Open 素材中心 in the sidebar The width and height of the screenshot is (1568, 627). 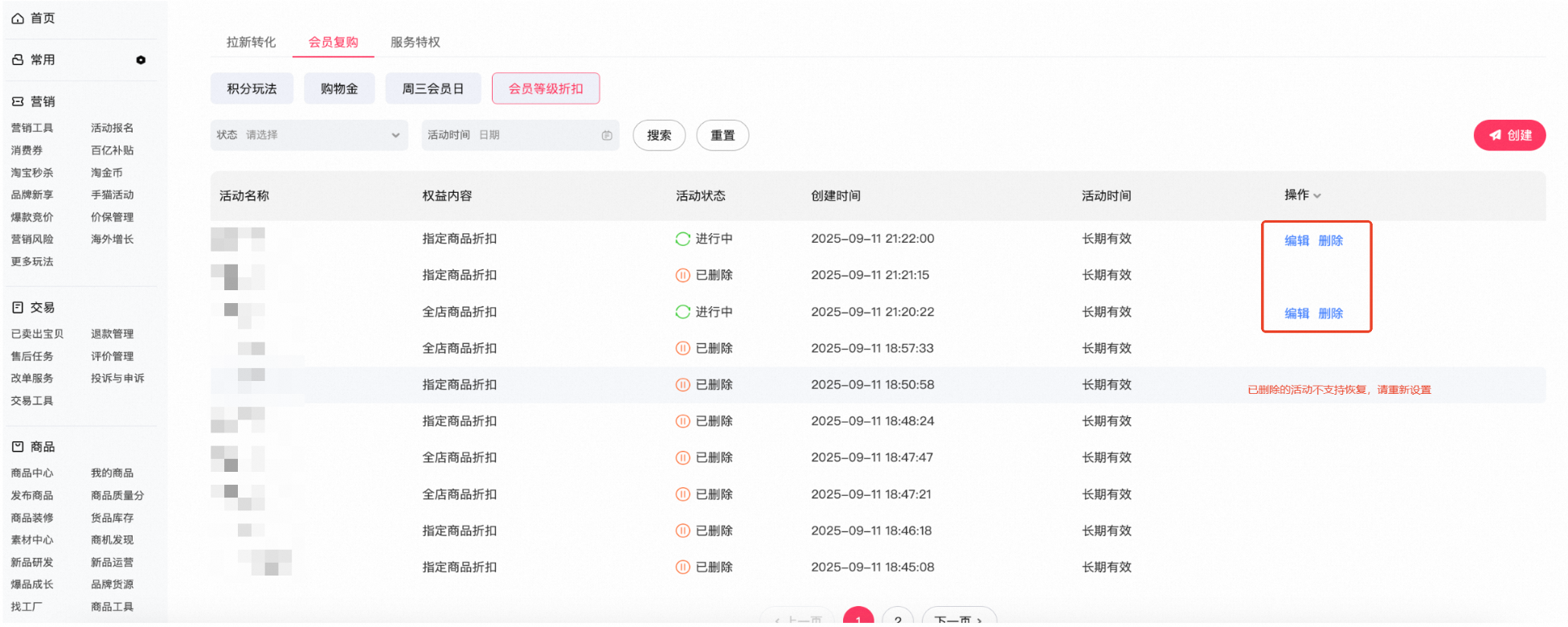pos(32,539)
